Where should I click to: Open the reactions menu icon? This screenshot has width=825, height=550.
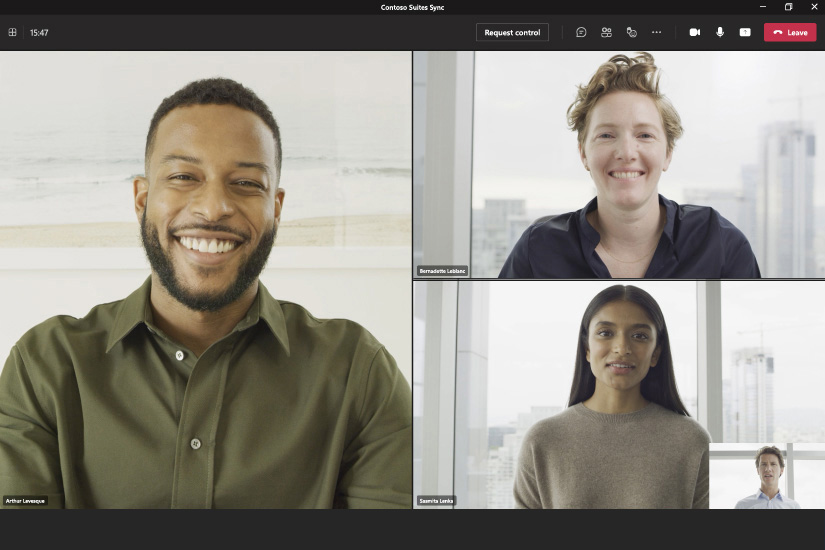pyautogui.click(x=631, y=32)
